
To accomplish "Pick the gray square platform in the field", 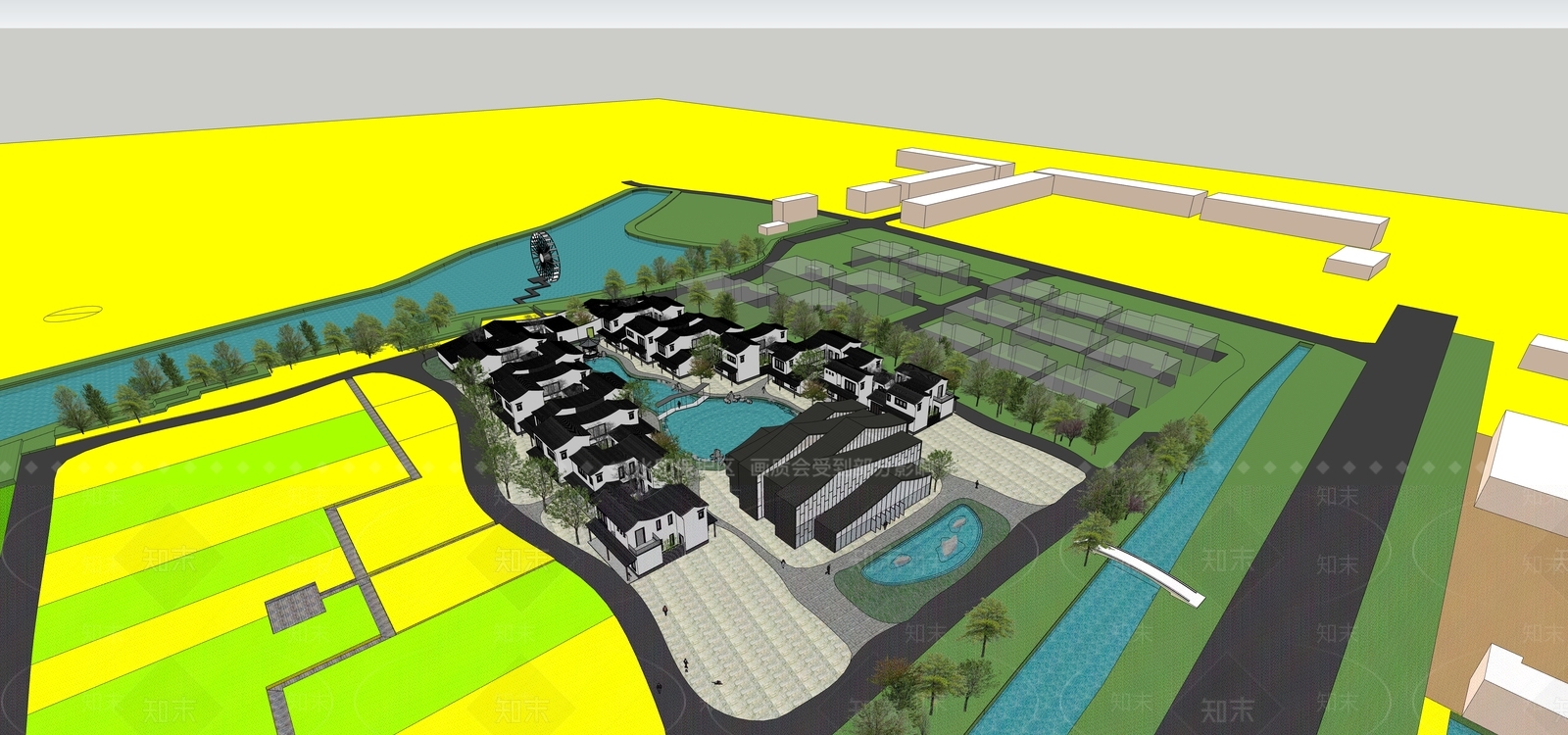I will (296, 607).
